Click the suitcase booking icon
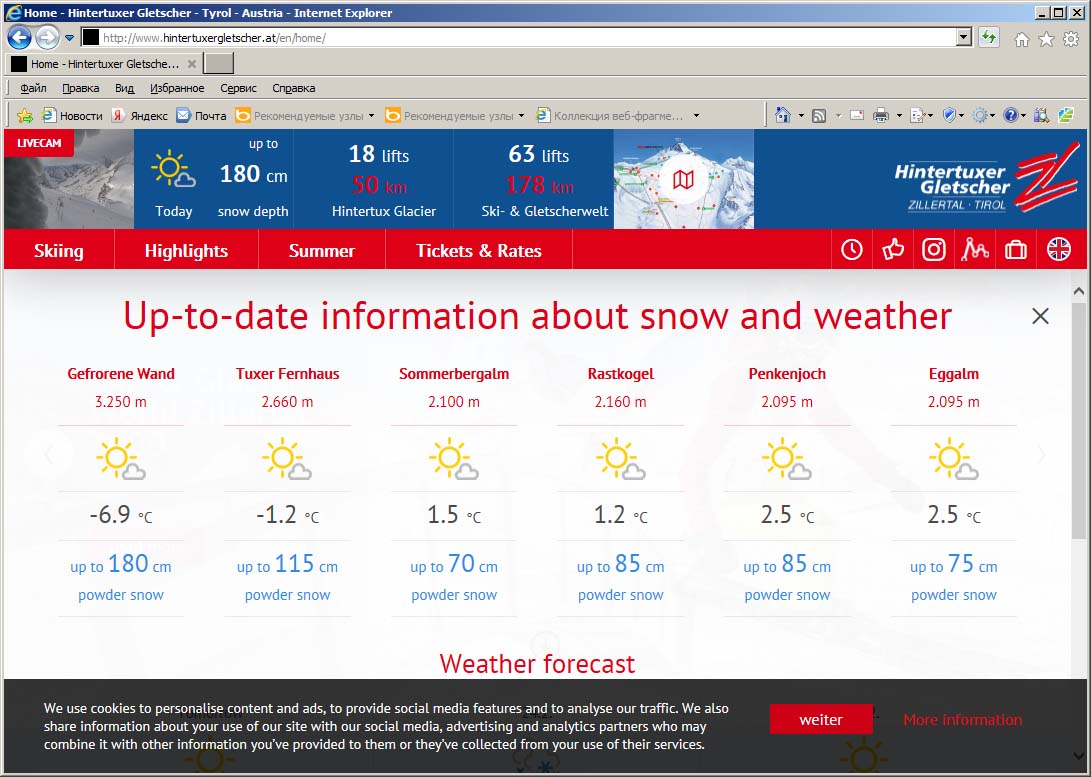1091x777 pixels. coord(1016,250)
